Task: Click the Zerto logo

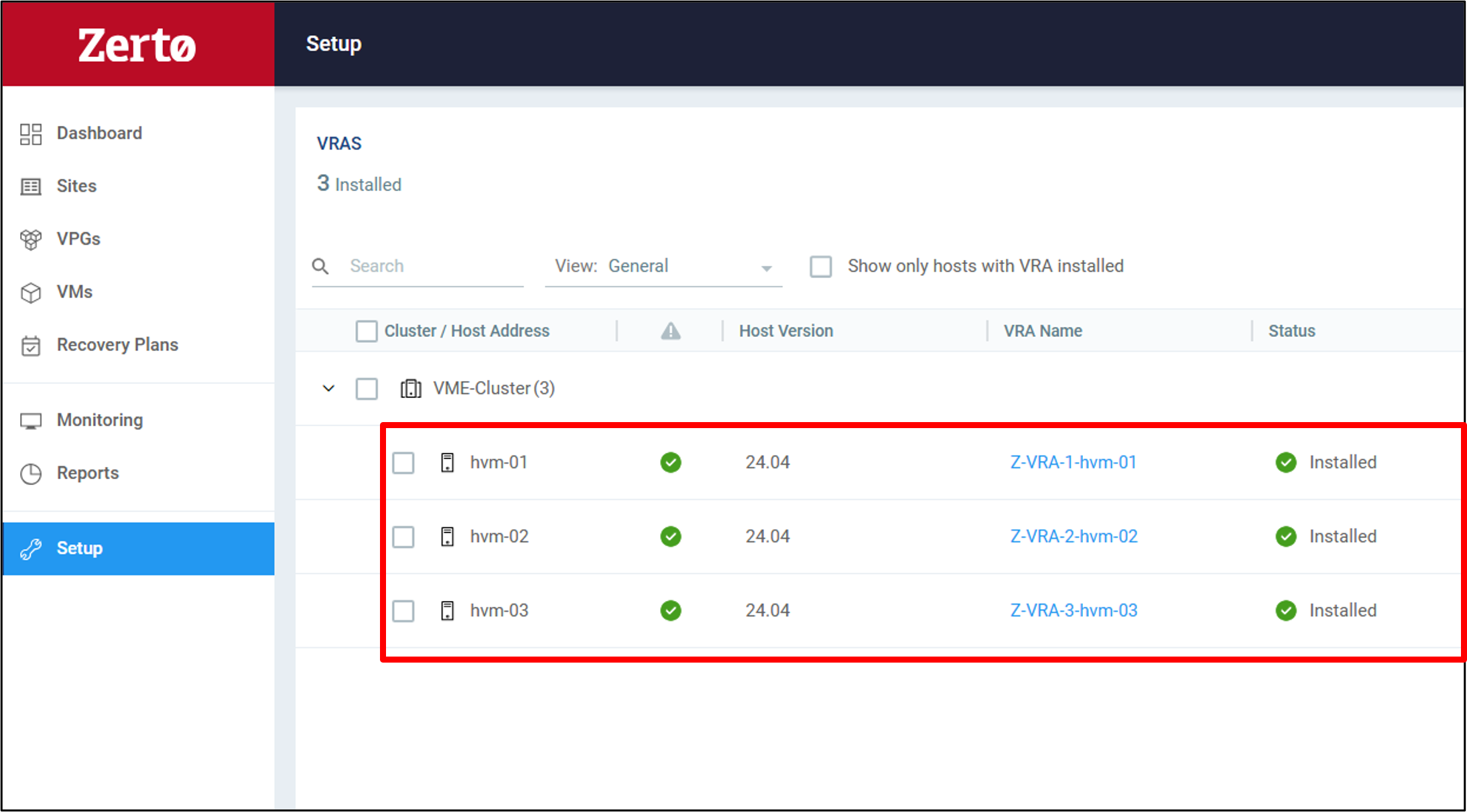Action: tap(137, 45)
